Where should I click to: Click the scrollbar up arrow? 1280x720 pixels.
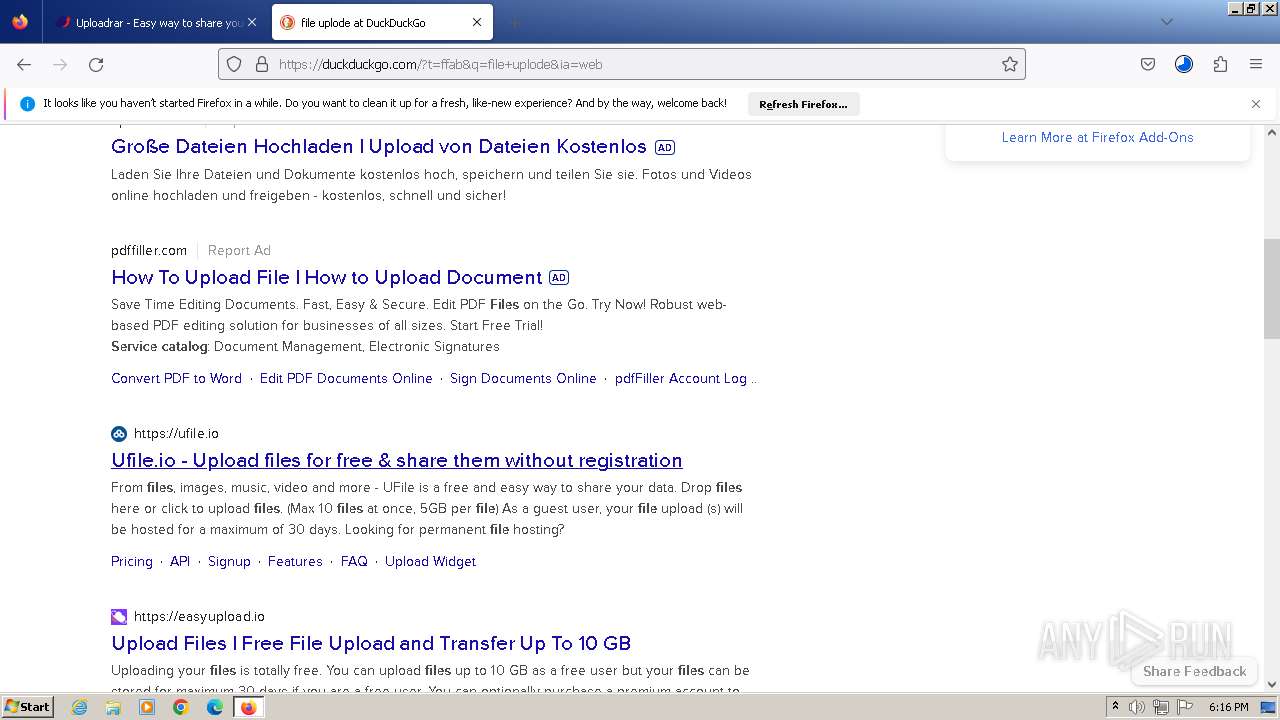tap(1272, 132)
